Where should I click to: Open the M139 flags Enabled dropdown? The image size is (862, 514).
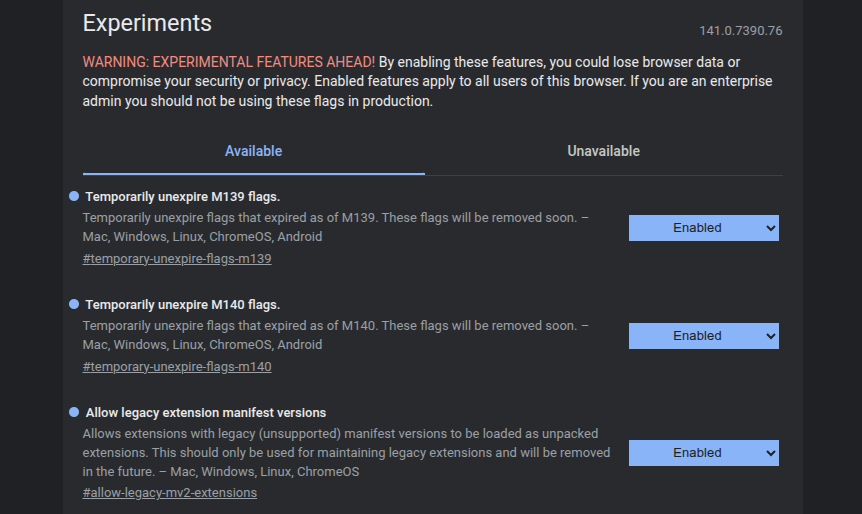tap(703, 228)
